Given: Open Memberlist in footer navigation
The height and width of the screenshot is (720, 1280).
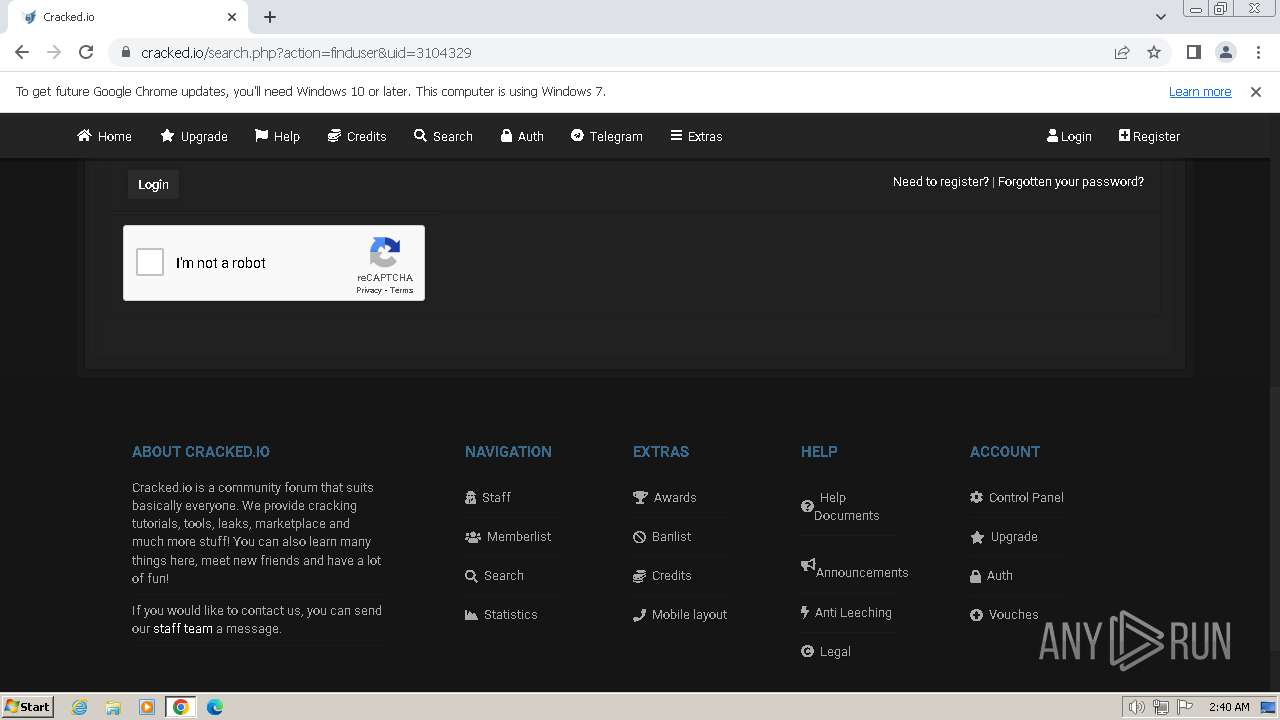Looking at the screenshot, I should 508,536.
